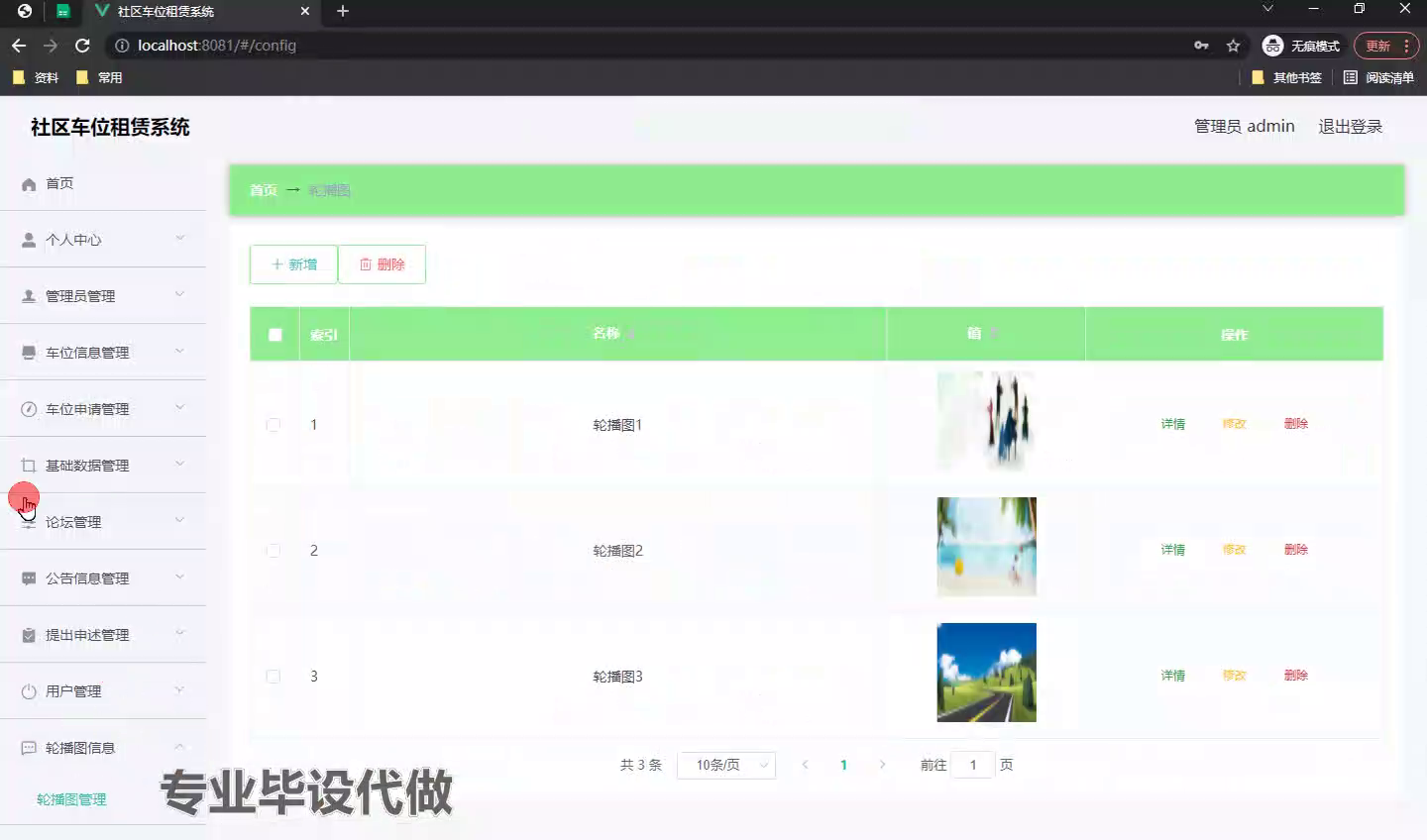Expand the 车位申请管理 chevron
Screen dimensions: 1427x840
point(179,407)
